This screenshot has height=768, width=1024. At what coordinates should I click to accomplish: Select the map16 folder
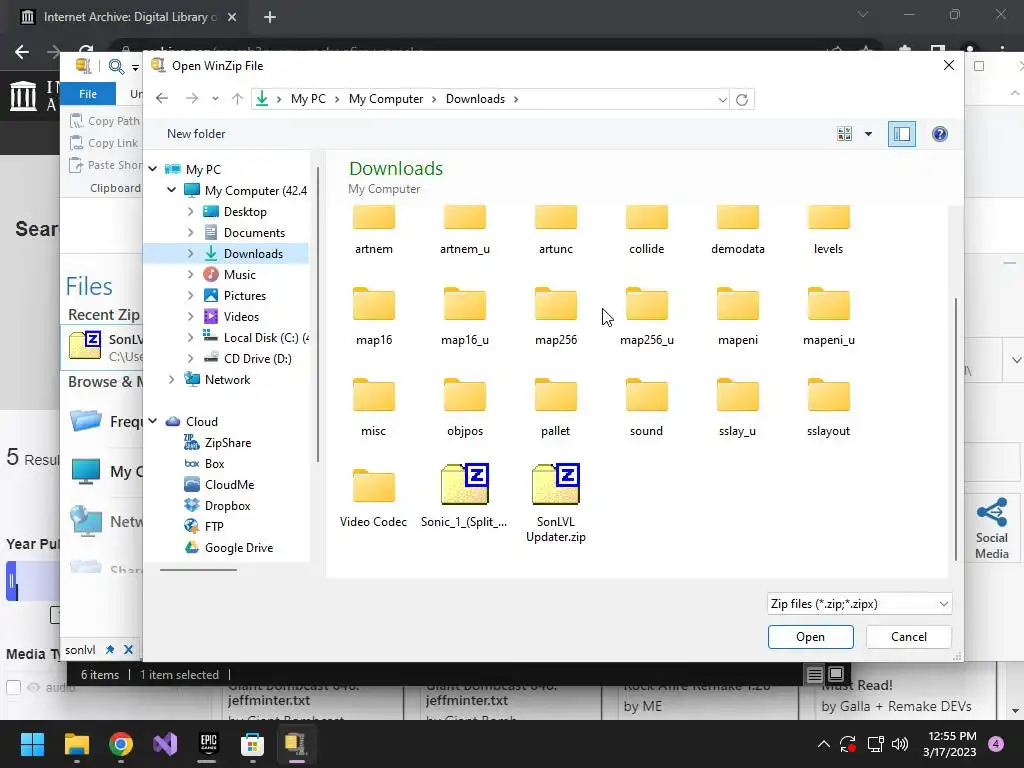[x=374, y=317]
